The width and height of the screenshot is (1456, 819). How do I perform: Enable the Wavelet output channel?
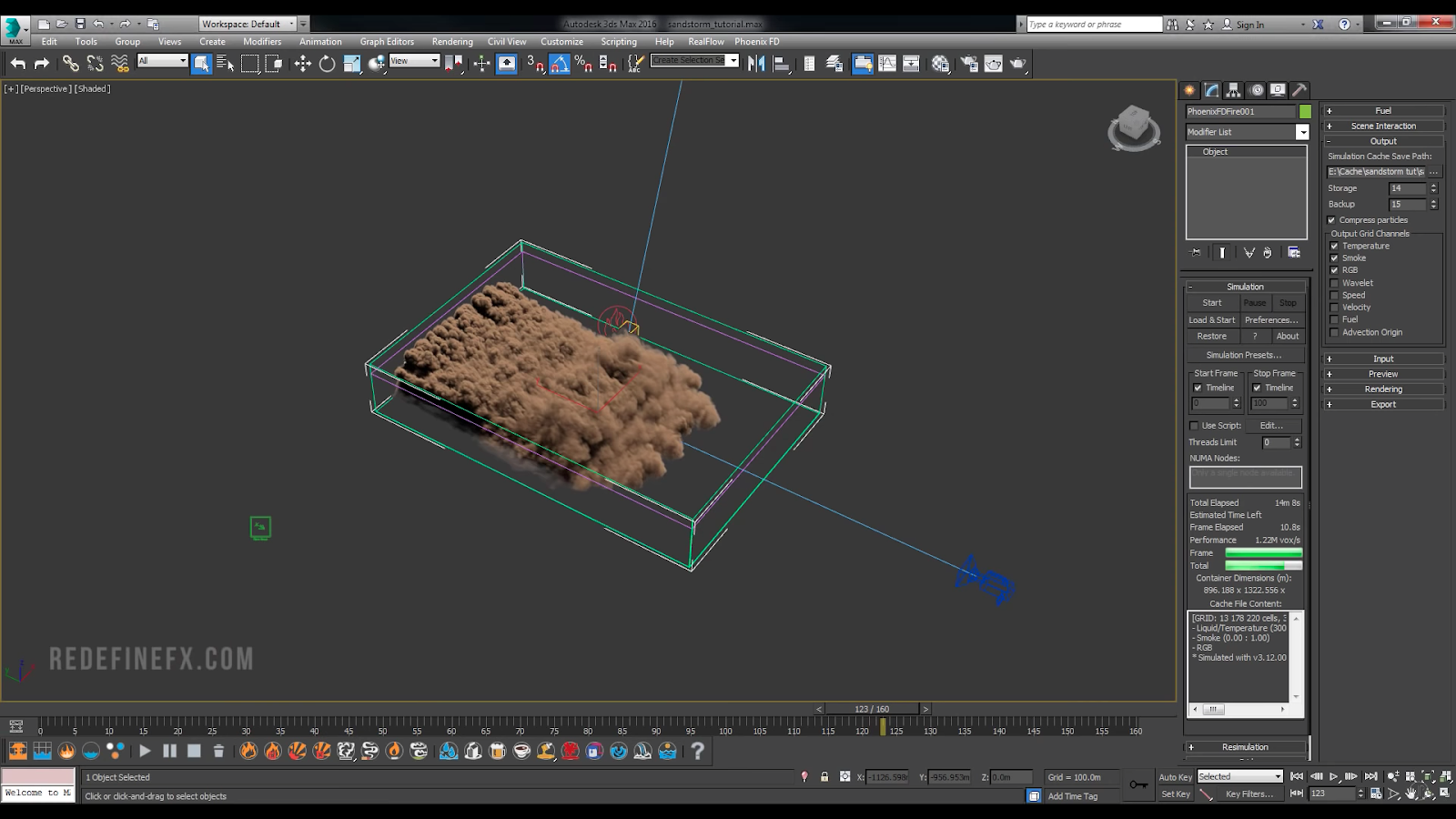click(x=1335, y=283)
